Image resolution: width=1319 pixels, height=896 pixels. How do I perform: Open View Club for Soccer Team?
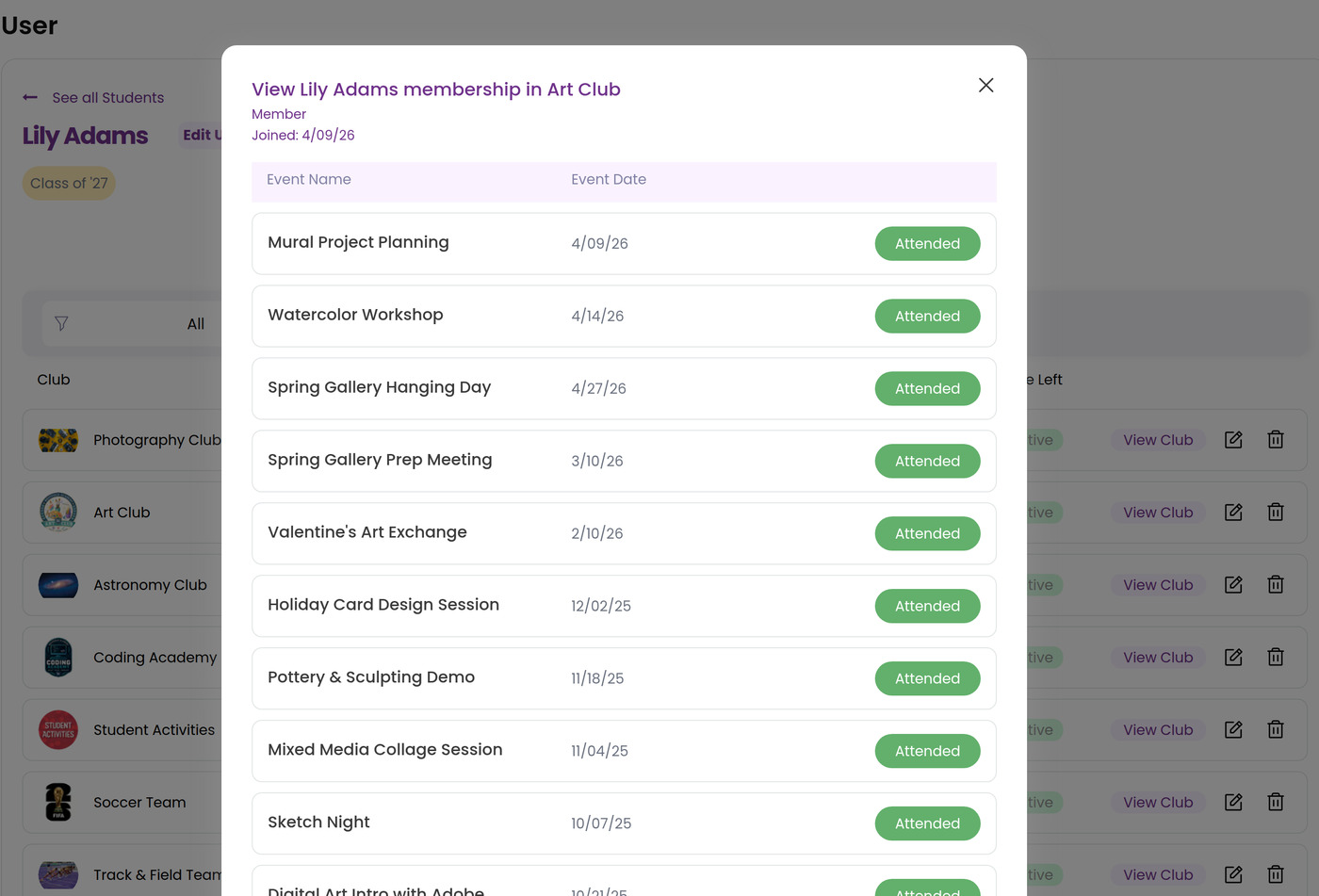click(1158, 802)
